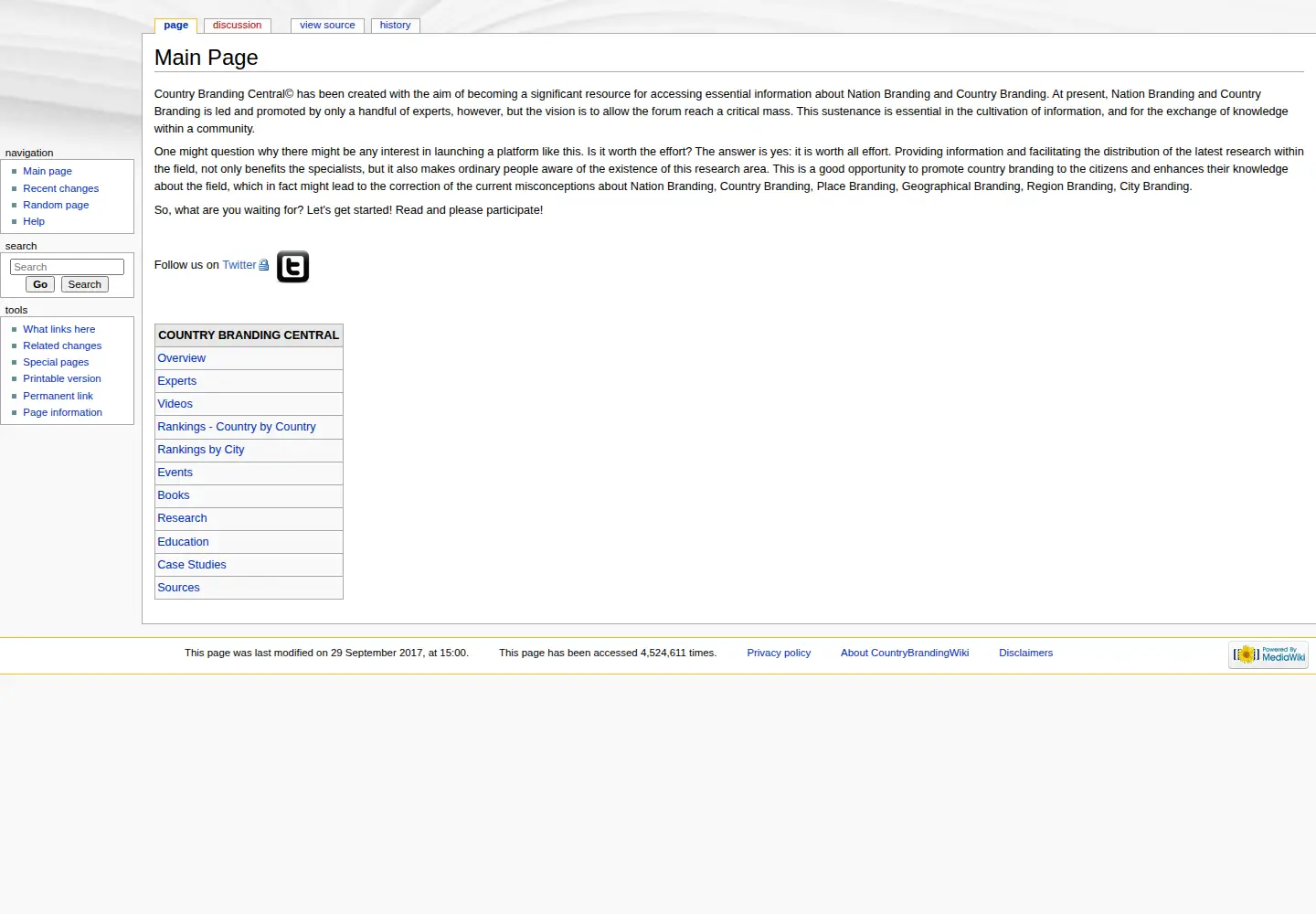Open What links here tool

[x=59, y=329]
